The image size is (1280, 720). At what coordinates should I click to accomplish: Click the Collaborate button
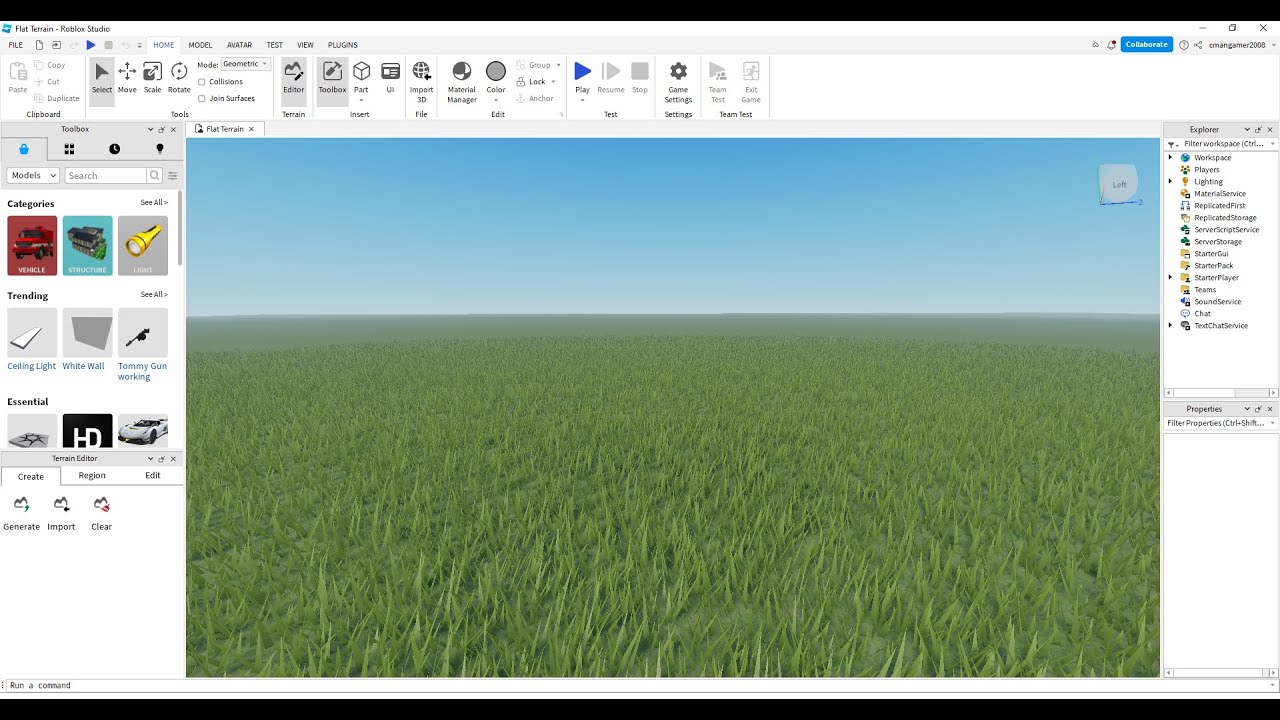click(1146, 45)
